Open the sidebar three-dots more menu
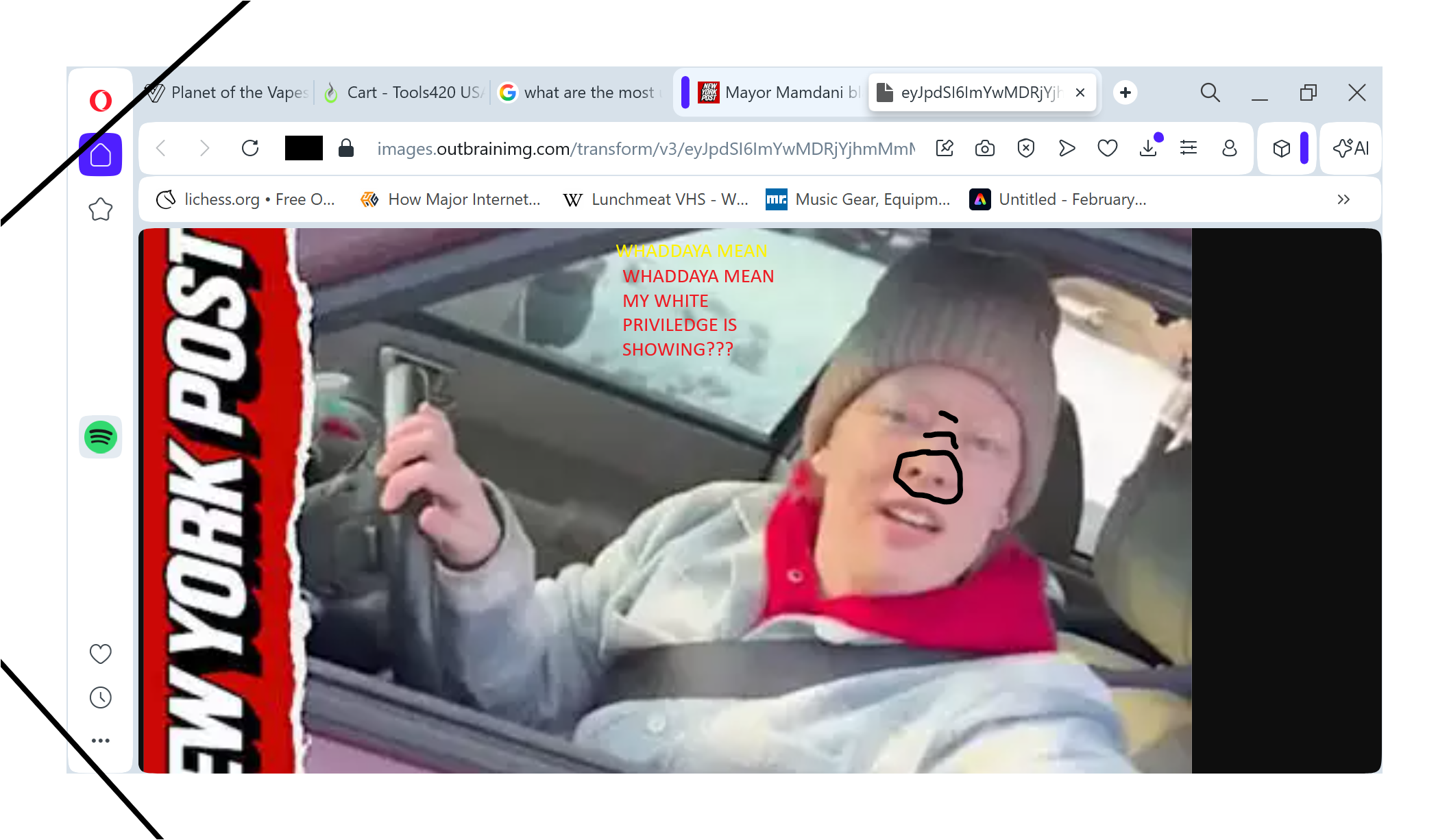 pos(101,741)
